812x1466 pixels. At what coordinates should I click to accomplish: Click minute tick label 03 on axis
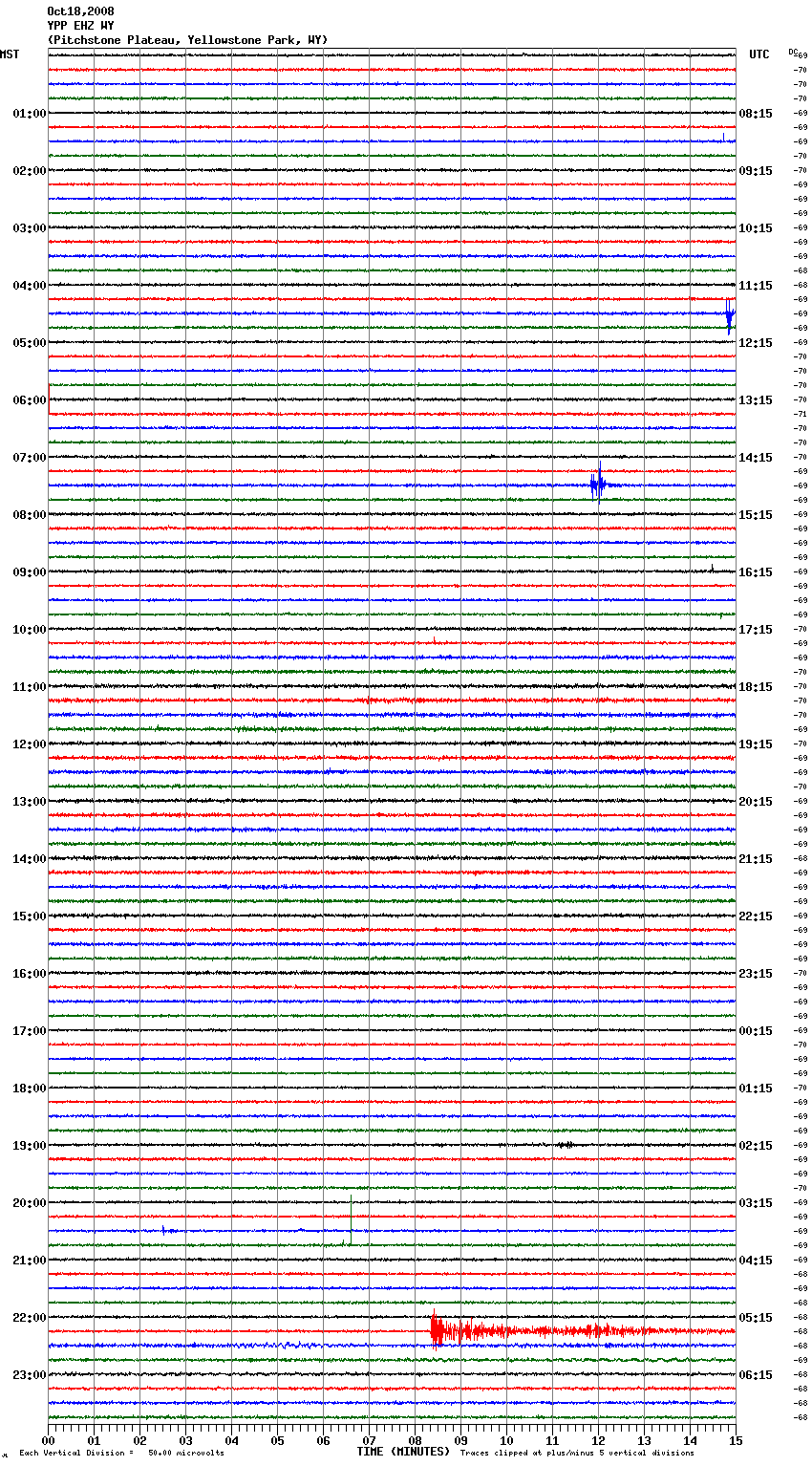[185, 1440]
